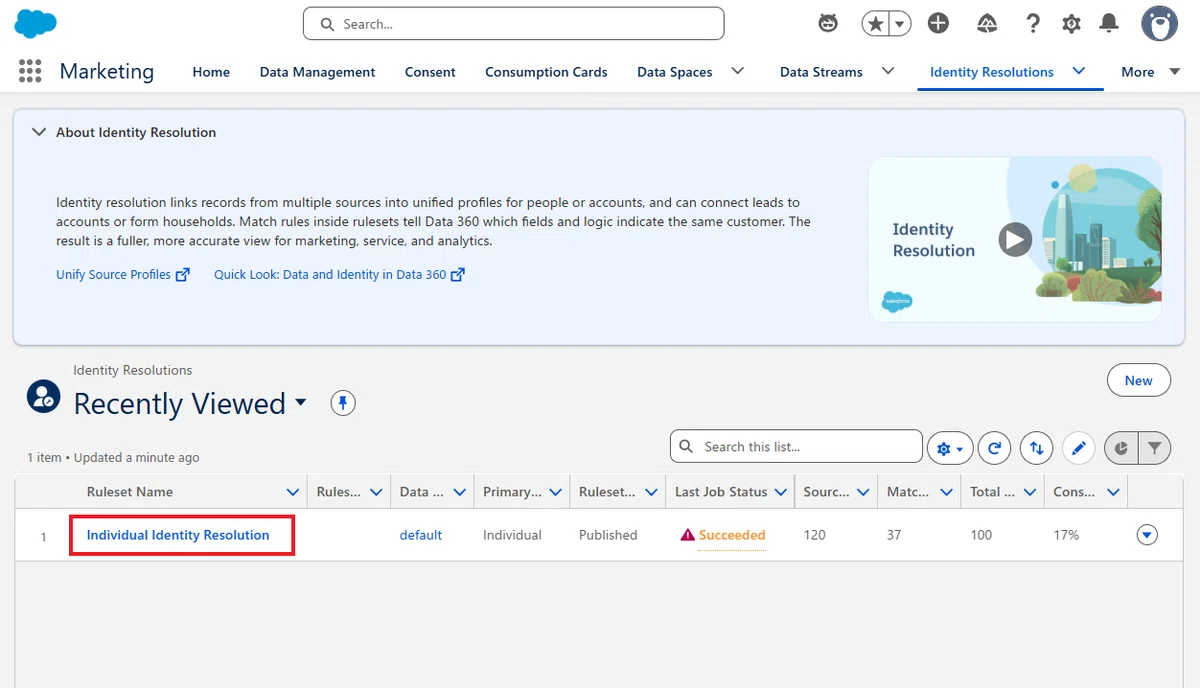This screenshot has width=1200, height=688.
Task: Open the Astro mascot guidance icon
Action: [x=828, y=23]
